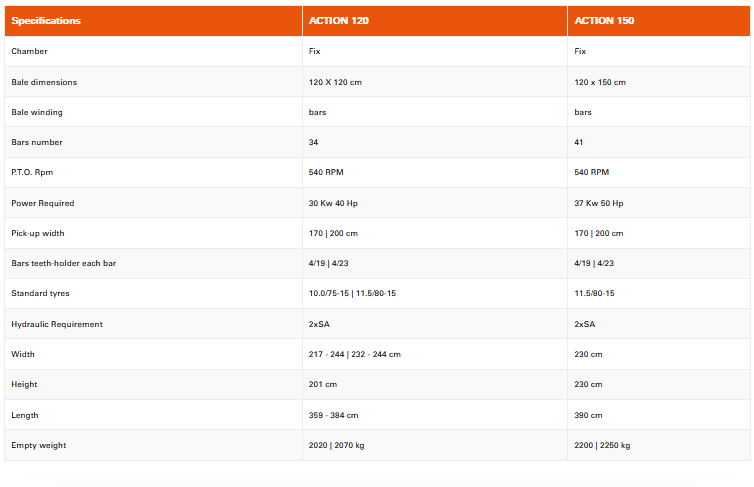Click the Specifications column header
The image size is (754, 487).
46,20
